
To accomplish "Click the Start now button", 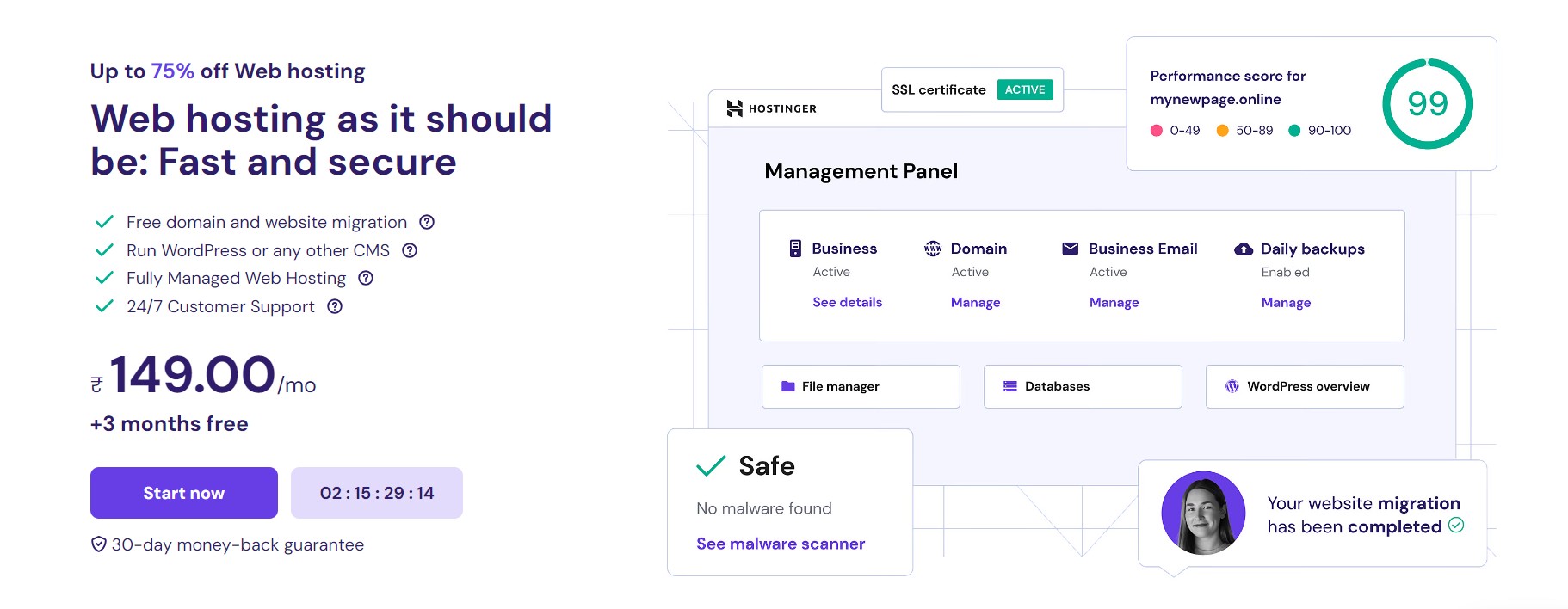I will (184, 493).
